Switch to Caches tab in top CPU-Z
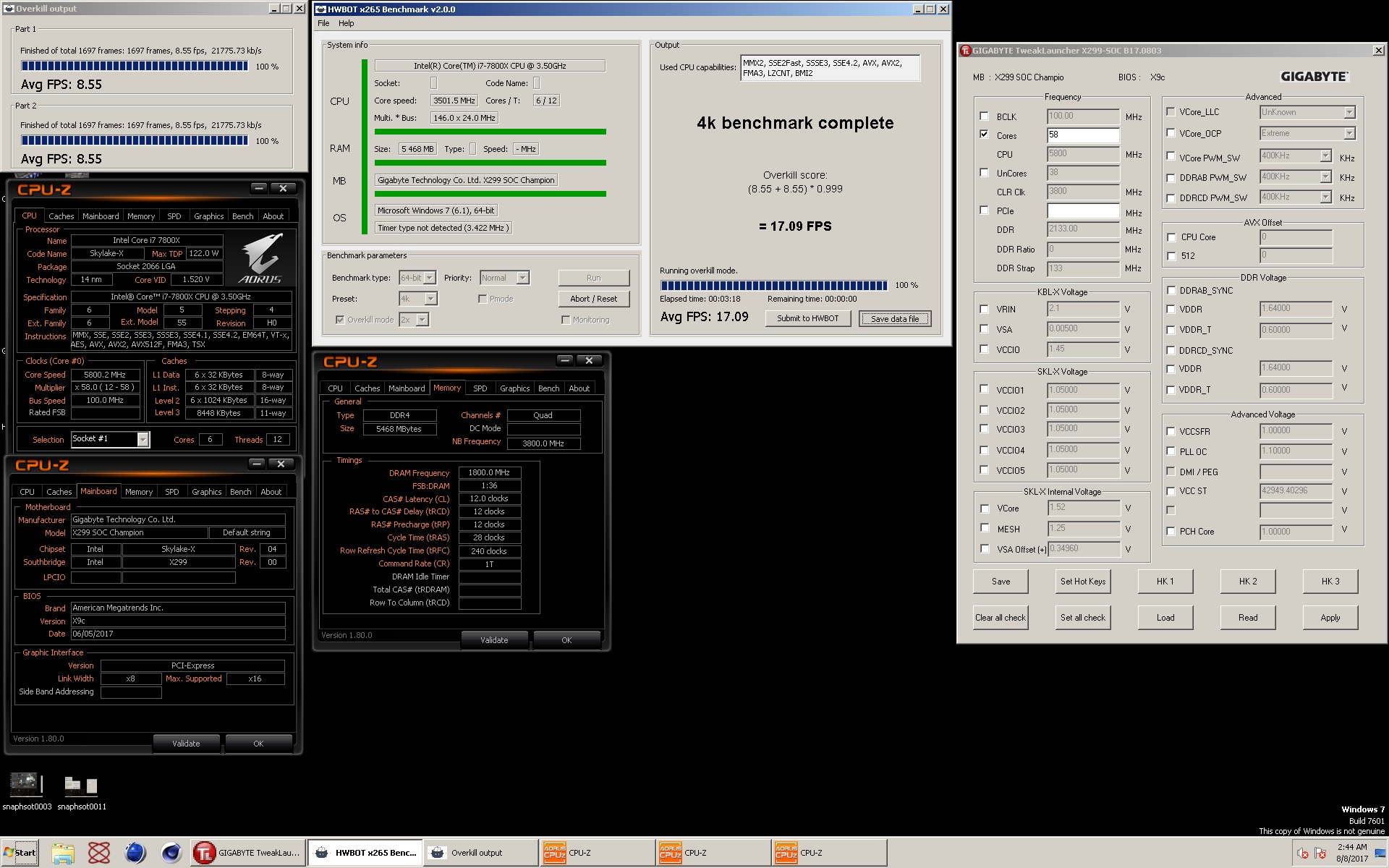The width and height of the screenshot is (1389, 868). point(61,216)
